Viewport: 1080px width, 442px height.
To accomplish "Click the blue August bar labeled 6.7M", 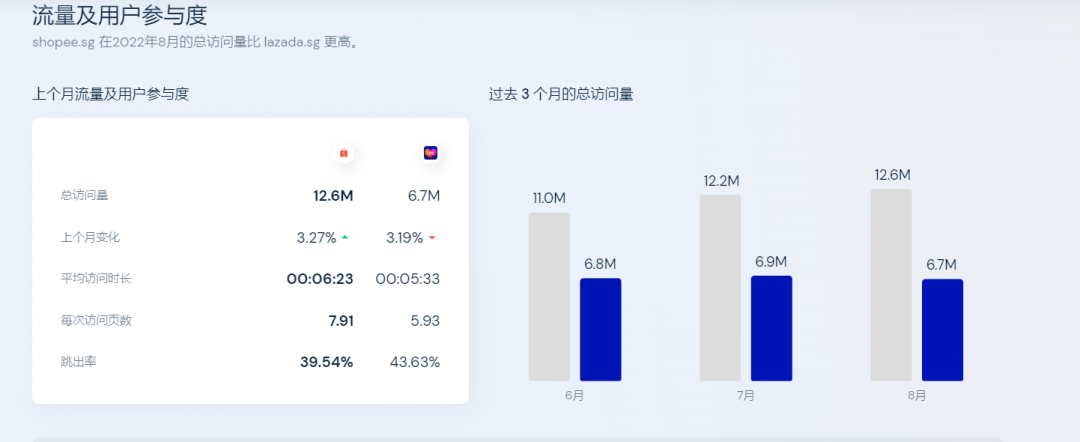I will [942, 330].
